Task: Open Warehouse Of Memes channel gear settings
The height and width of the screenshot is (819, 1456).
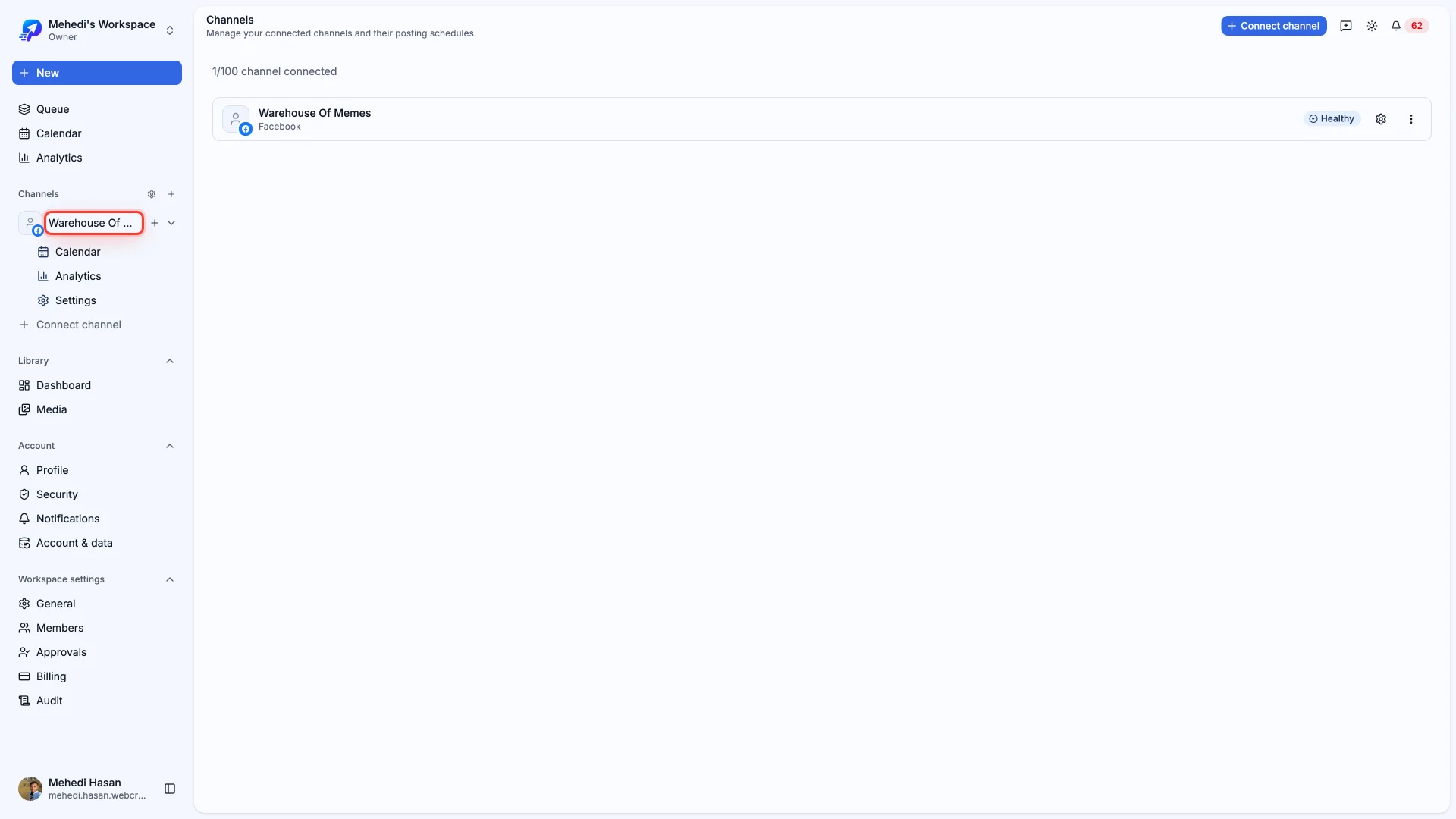Action: tap(1381, 119)
